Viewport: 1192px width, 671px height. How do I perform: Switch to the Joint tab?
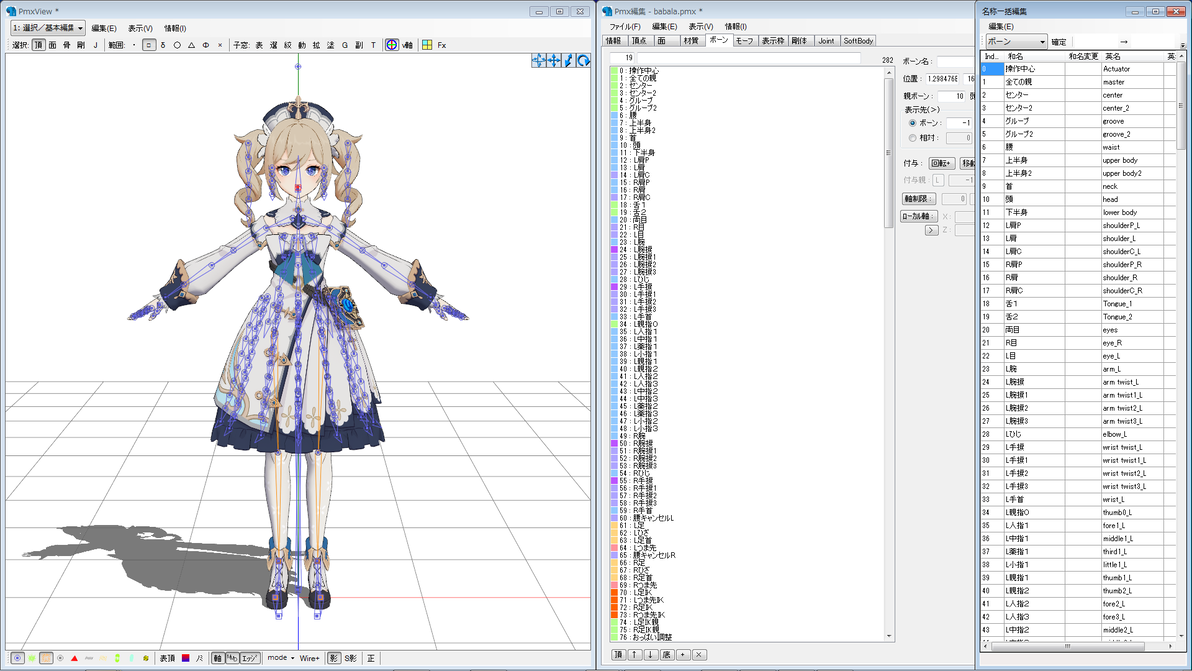826,41
